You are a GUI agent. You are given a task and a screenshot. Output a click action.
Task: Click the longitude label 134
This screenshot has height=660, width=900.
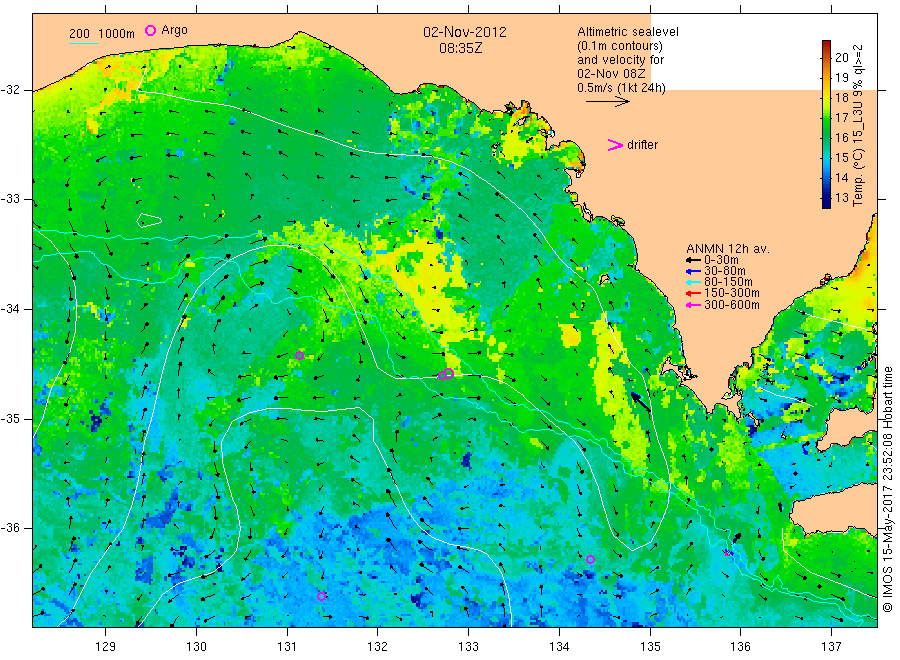tap(559, 647)
